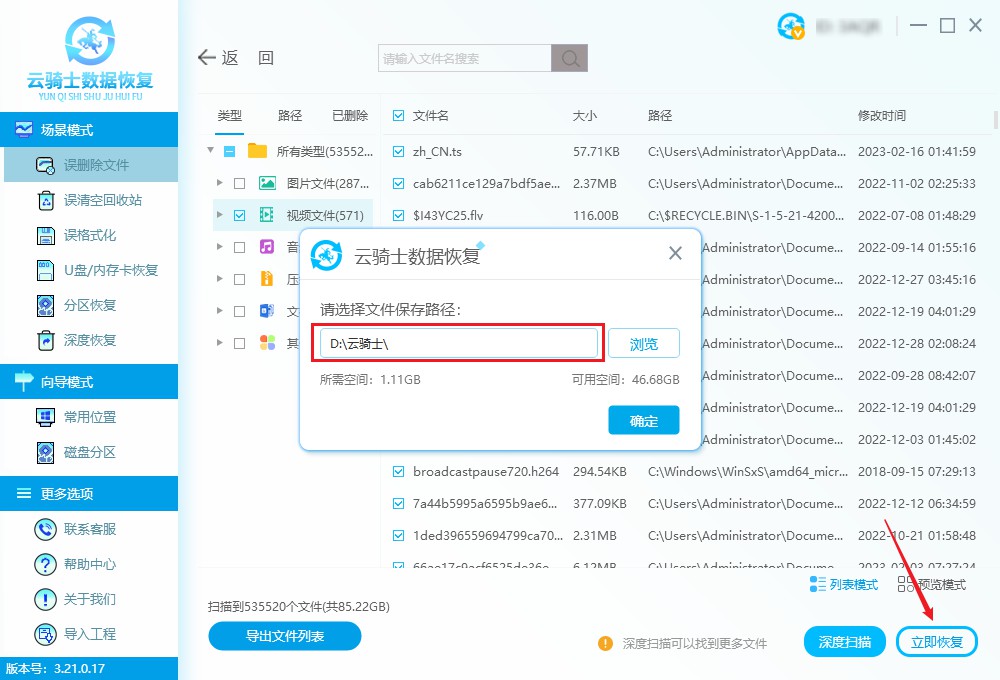Open the 导入工程 import project icon
The width and height of the screenshot is (1000, 680).
tap(45, 633)
